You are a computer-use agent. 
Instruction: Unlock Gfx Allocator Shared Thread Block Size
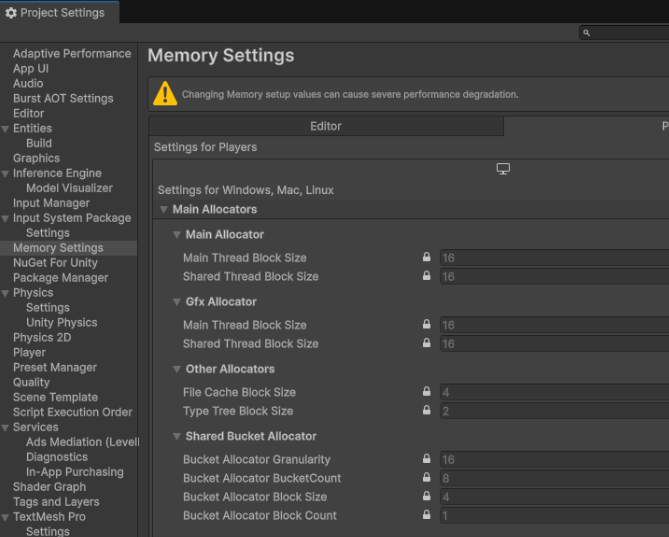[427, 344]
